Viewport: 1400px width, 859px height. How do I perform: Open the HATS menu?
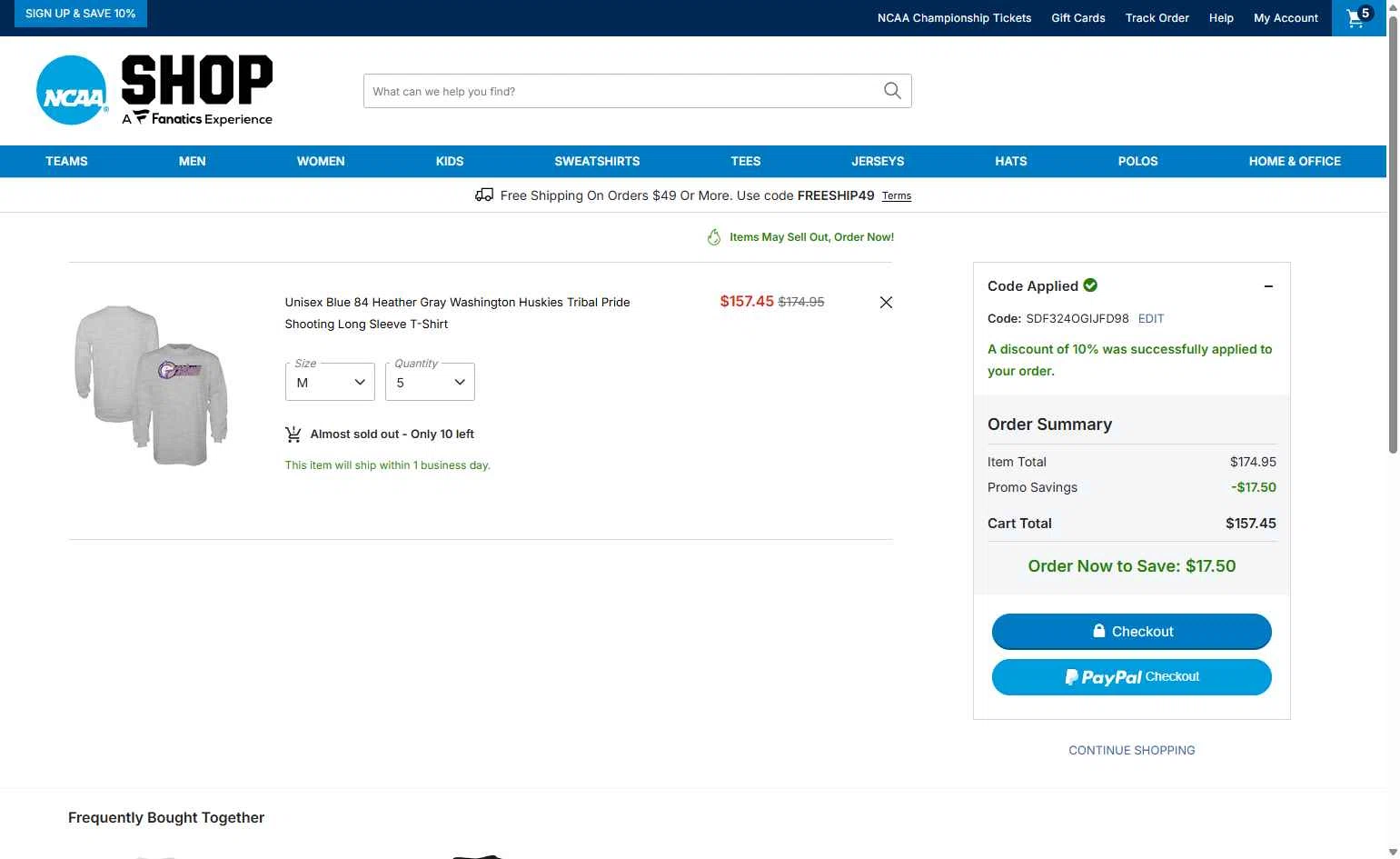tap(1010, 161)
